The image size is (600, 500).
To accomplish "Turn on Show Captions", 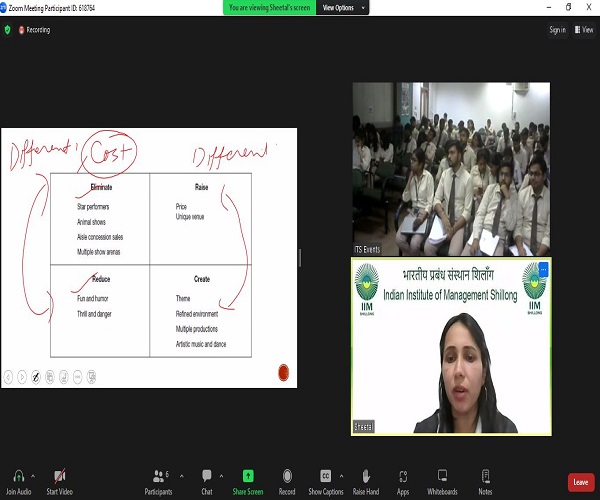I will click(x=326, y=482).
